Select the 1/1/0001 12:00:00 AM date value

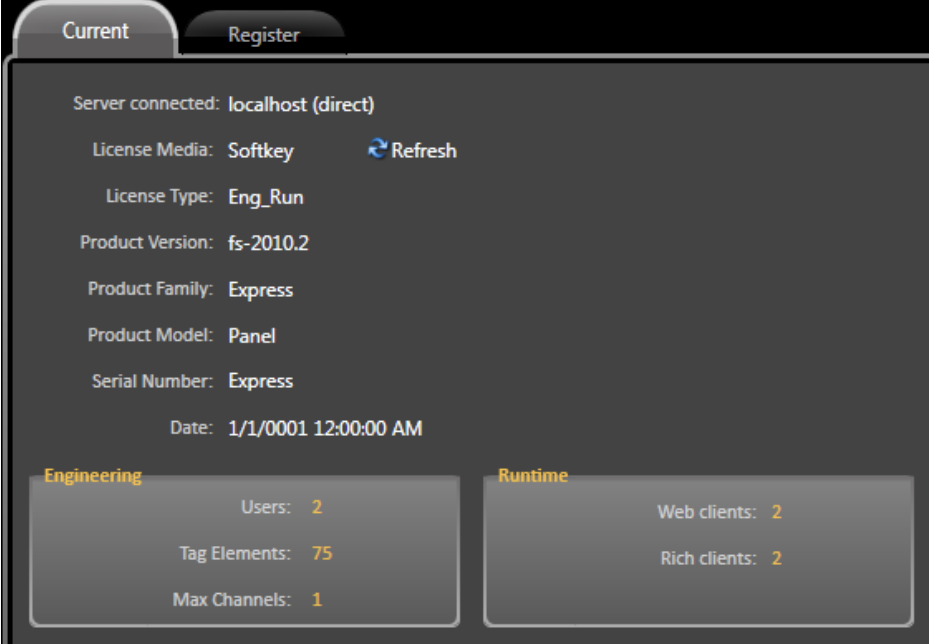[x=325, y=428]
